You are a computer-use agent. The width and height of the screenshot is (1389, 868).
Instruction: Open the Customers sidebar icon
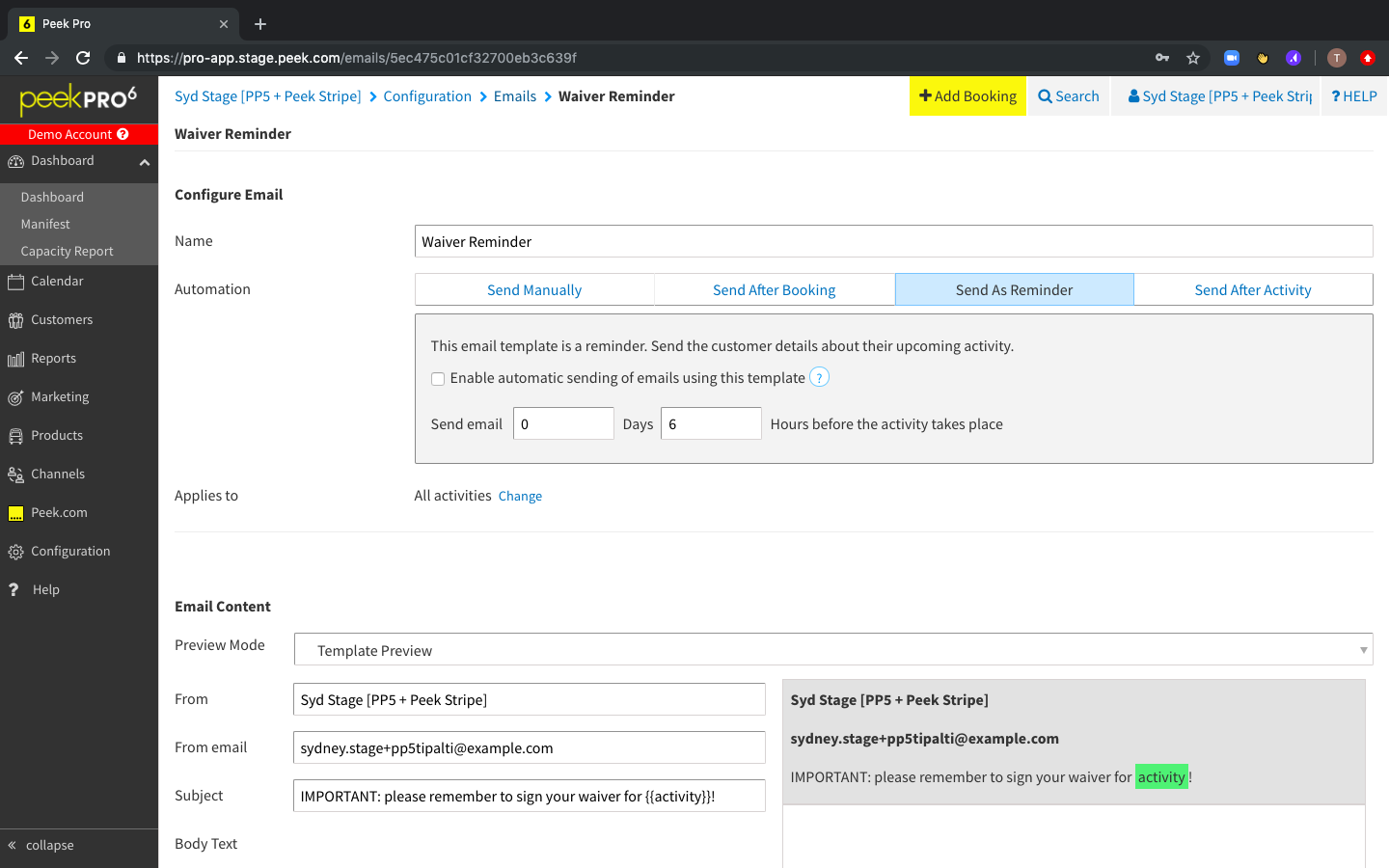pos(15,320)
